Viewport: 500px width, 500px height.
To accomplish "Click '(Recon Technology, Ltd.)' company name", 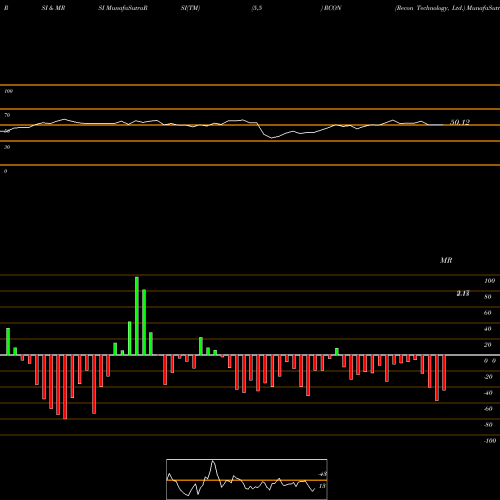I will coord(430,8).
